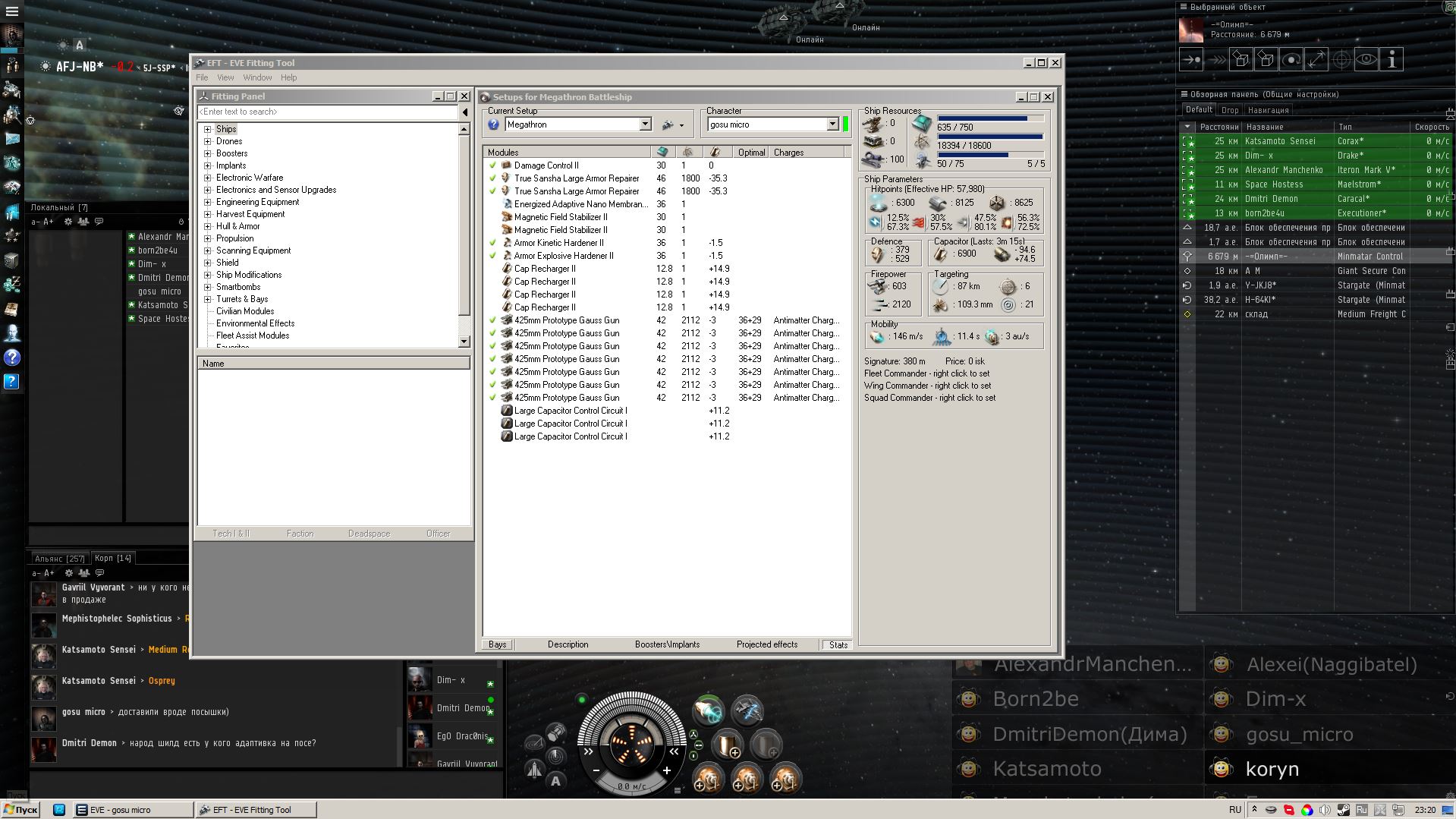Image resolution: width=1456 pixels, height=819 pixels.
Task: Click the blue question mark icon beside Current Setup
Action: [494, 124]
